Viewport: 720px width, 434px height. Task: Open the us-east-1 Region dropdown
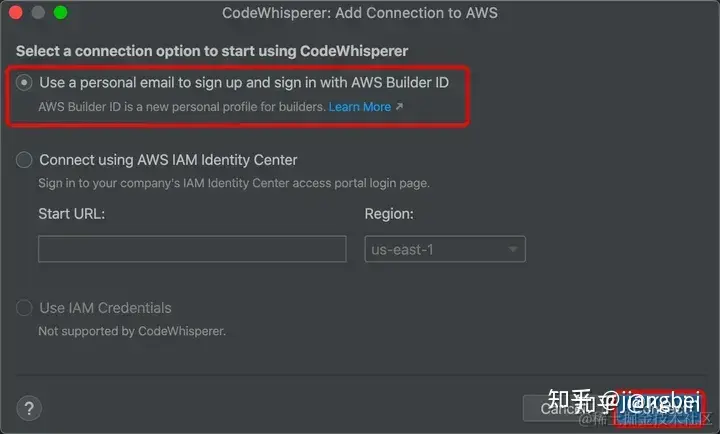point(444,249)
